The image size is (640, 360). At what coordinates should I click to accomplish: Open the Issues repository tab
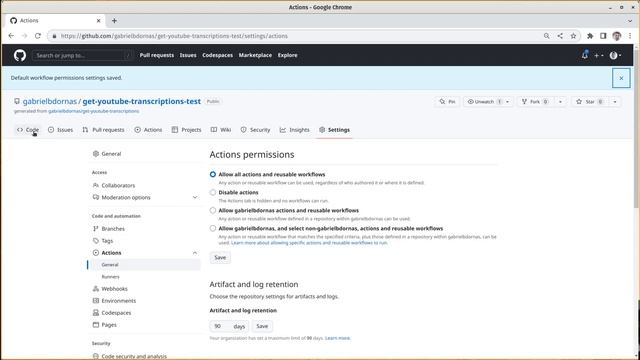60,130
